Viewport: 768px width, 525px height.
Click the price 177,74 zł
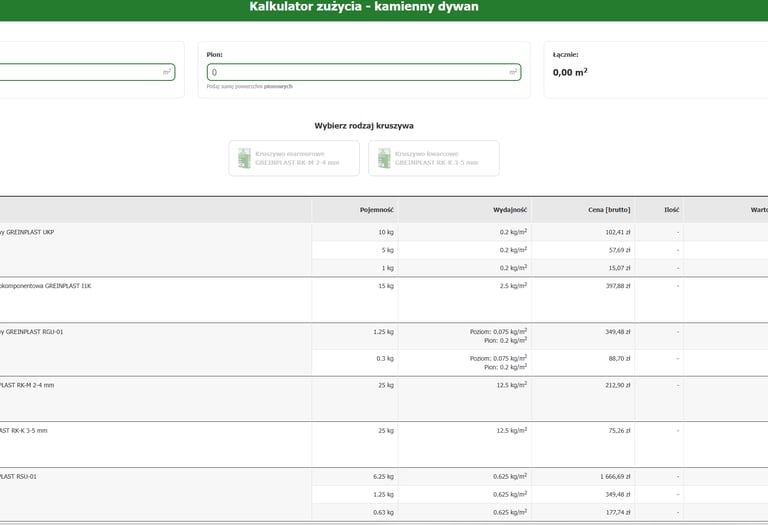[618, 513]
